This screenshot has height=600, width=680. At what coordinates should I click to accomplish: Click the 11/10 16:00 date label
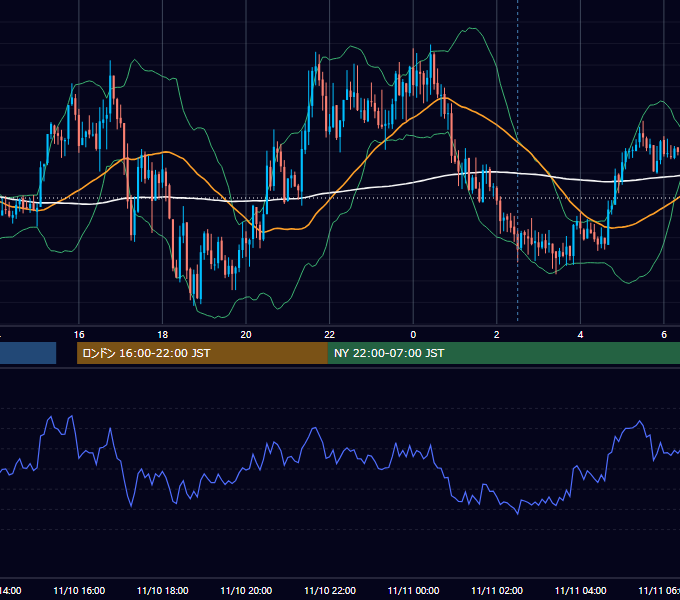79,590
